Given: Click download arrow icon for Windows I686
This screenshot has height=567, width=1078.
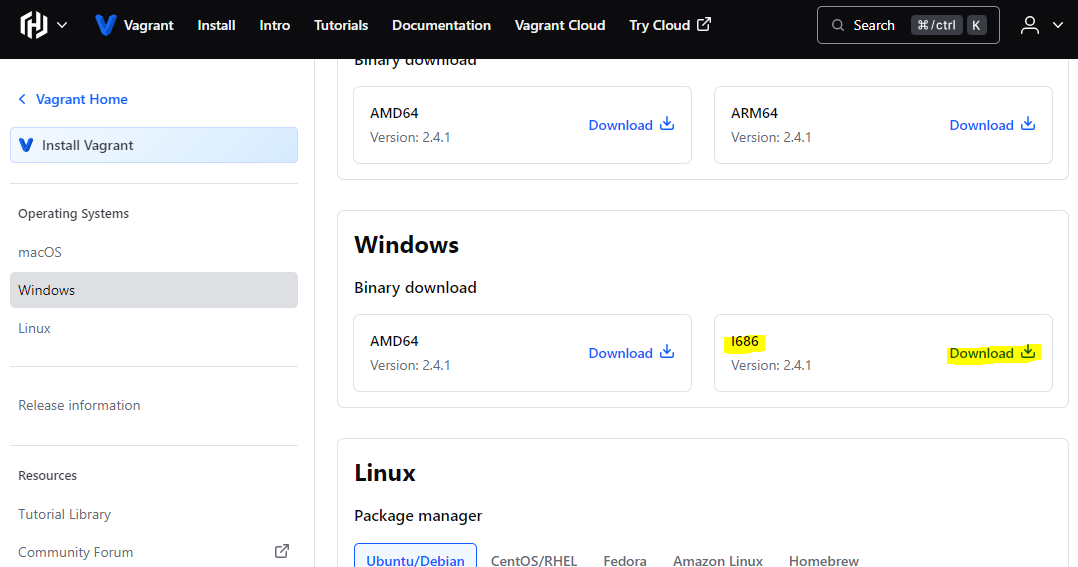Looking at the screenshot, I should click(x=1028, y=352).
